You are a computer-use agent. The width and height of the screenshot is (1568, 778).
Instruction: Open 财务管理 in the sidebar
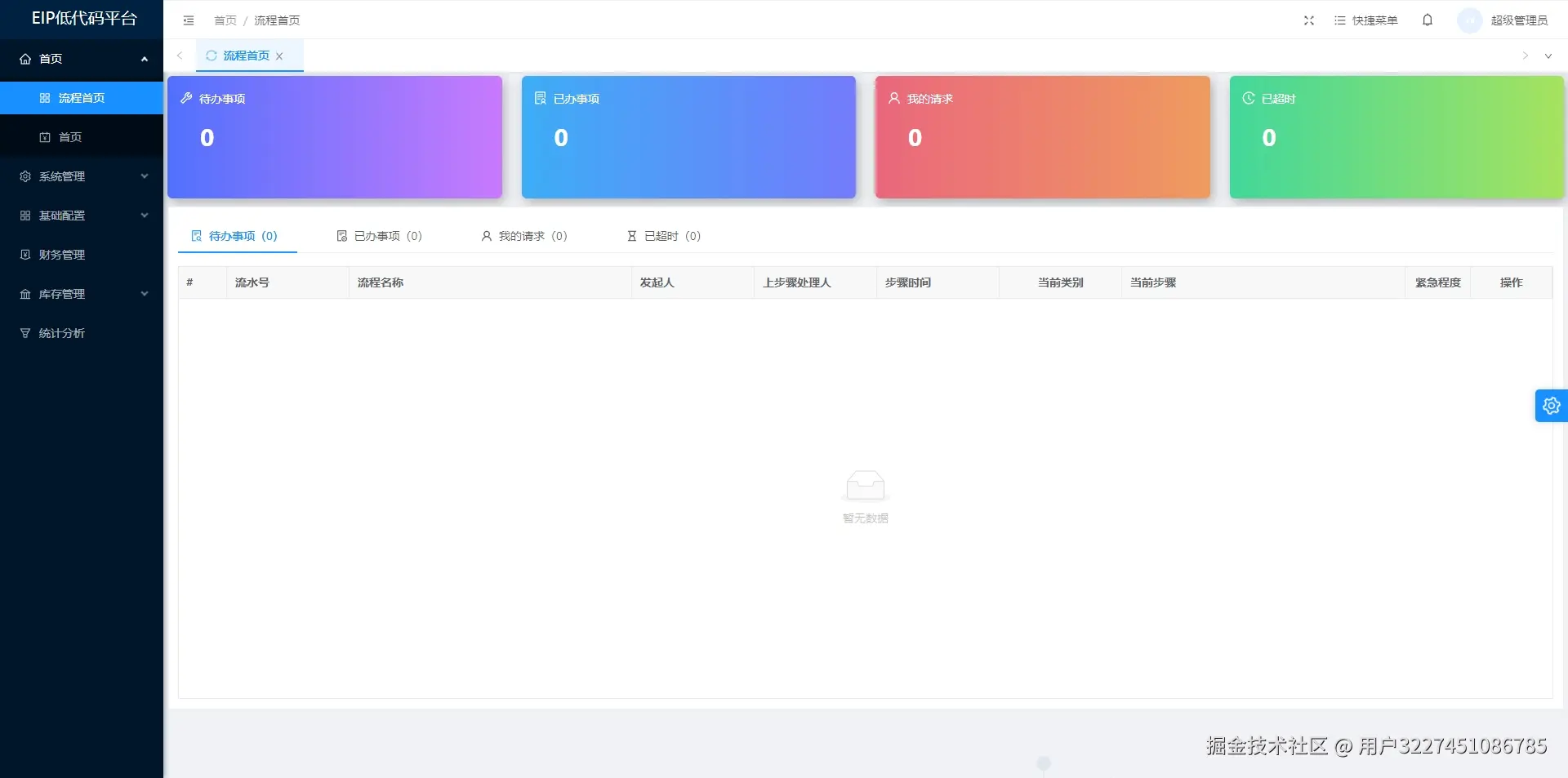click(x=82, y=255)
